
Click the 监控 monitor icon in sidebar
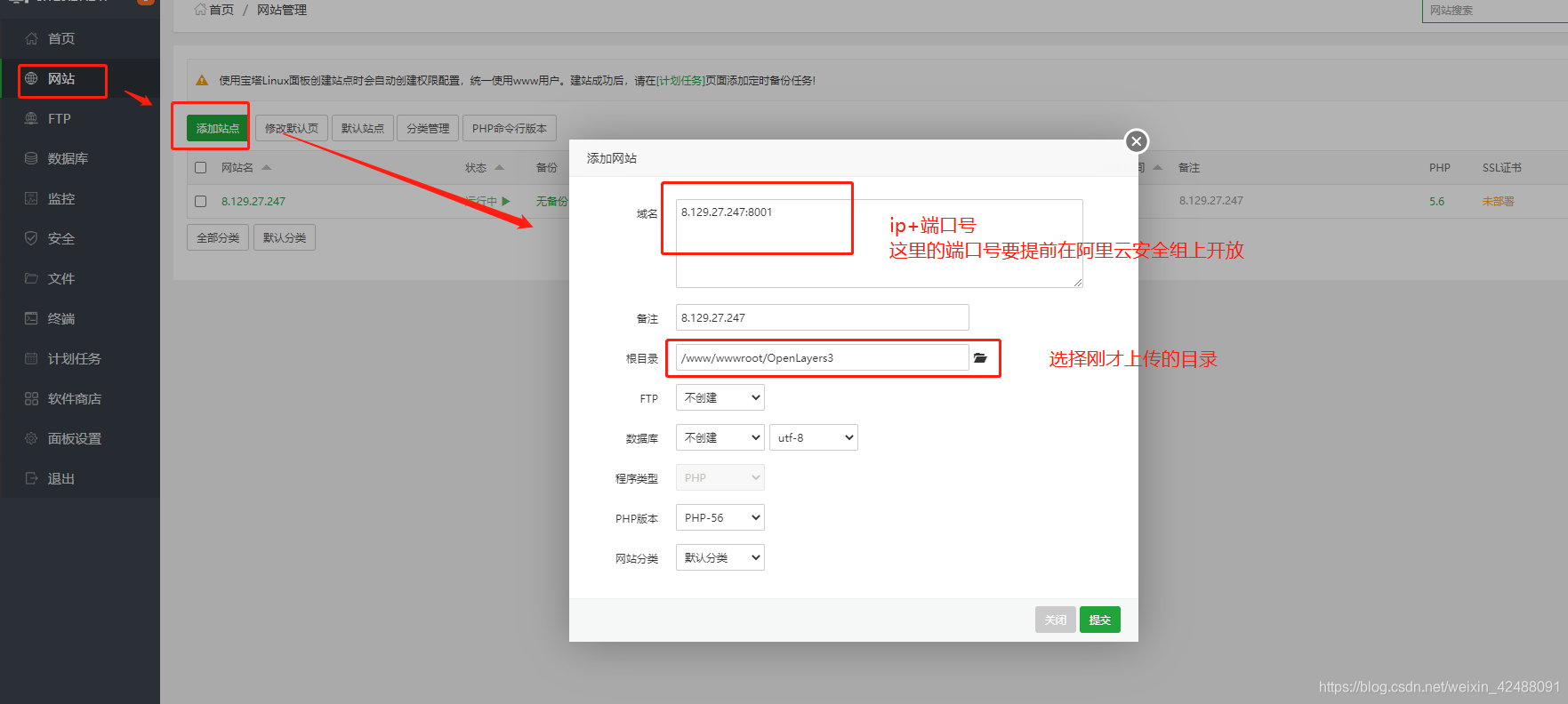[x=31, y=198]
